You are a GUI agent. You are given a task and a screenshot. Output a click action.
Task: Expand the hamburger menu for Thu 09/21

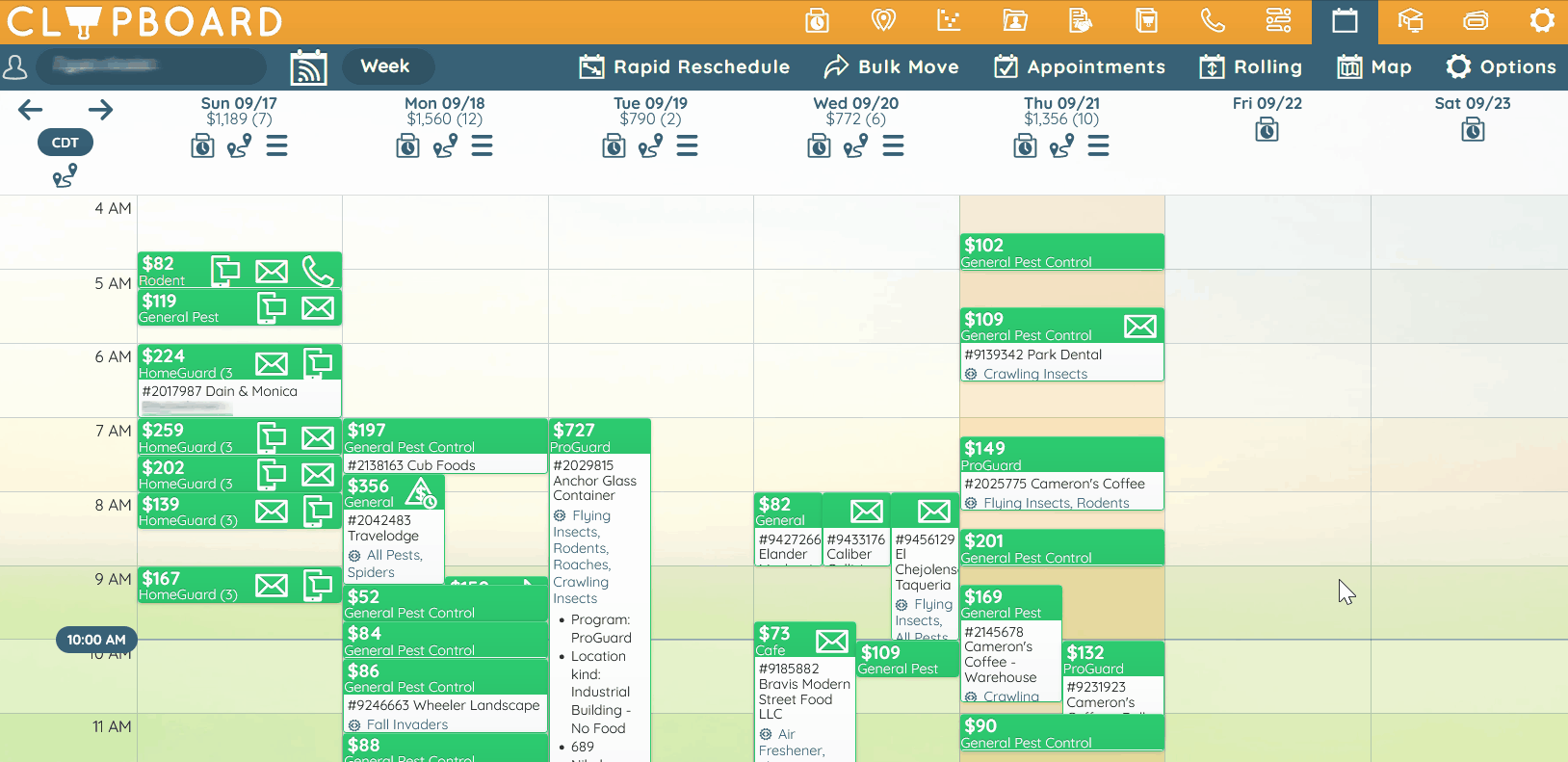coord(1099,145)
